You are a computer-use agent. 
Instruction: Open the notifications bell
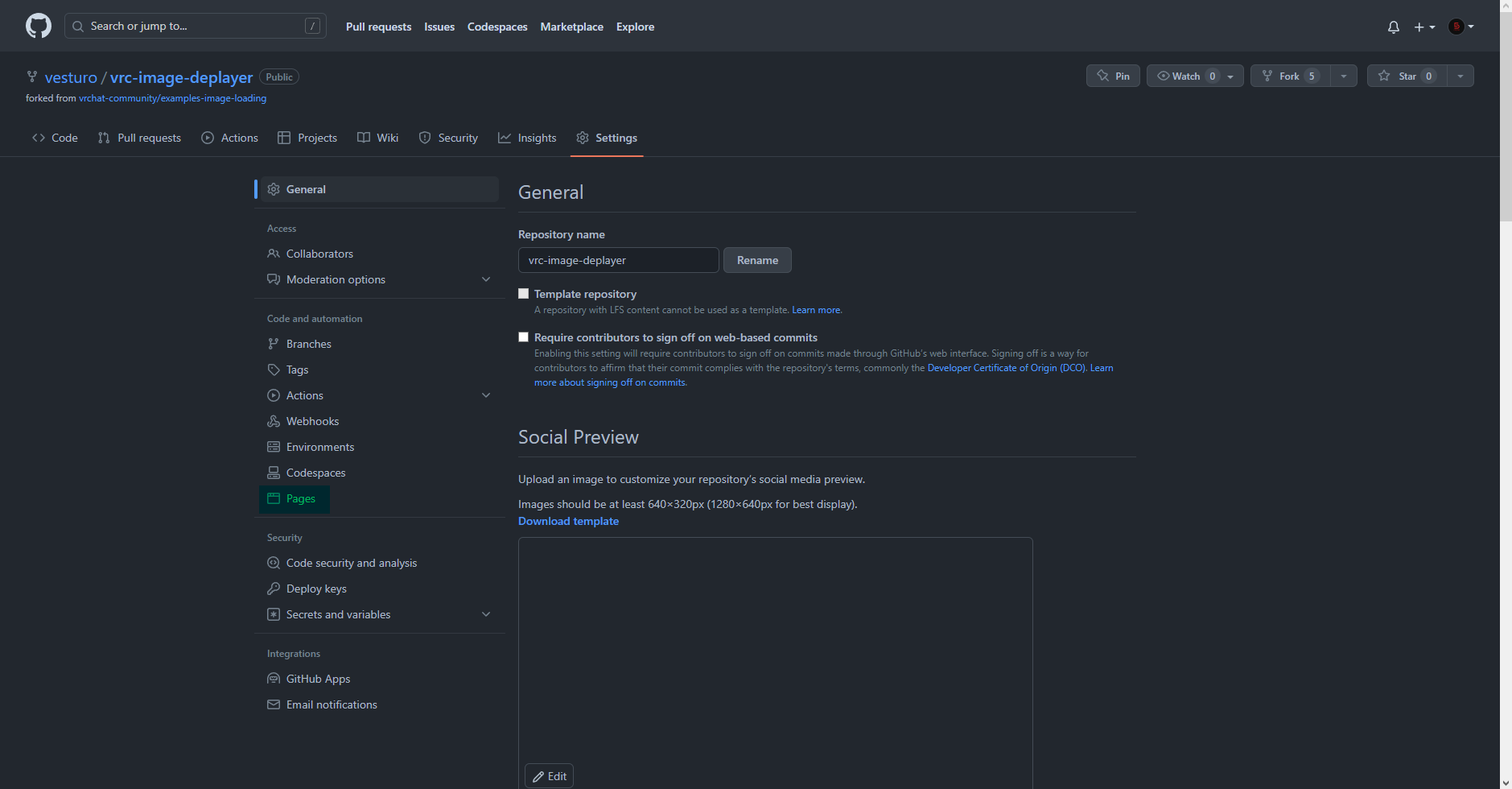[1394, 27]
